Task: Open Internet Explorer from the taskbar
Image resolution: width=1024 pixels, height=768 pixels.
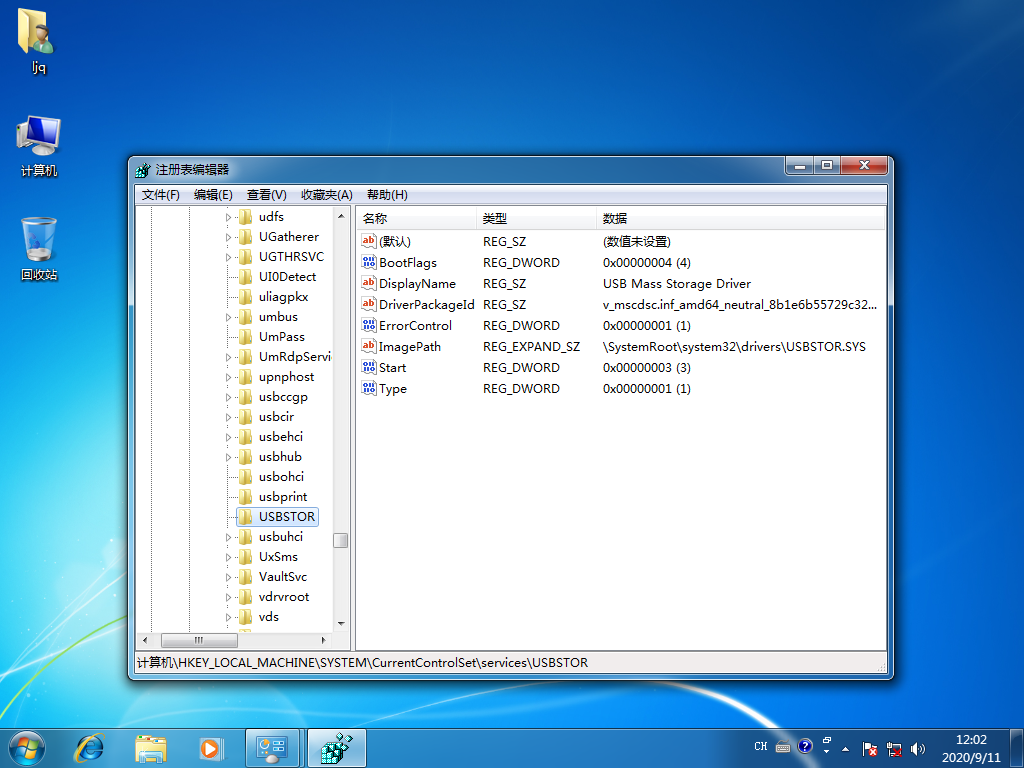Action: pyautogui.click(x=89, y=747)
